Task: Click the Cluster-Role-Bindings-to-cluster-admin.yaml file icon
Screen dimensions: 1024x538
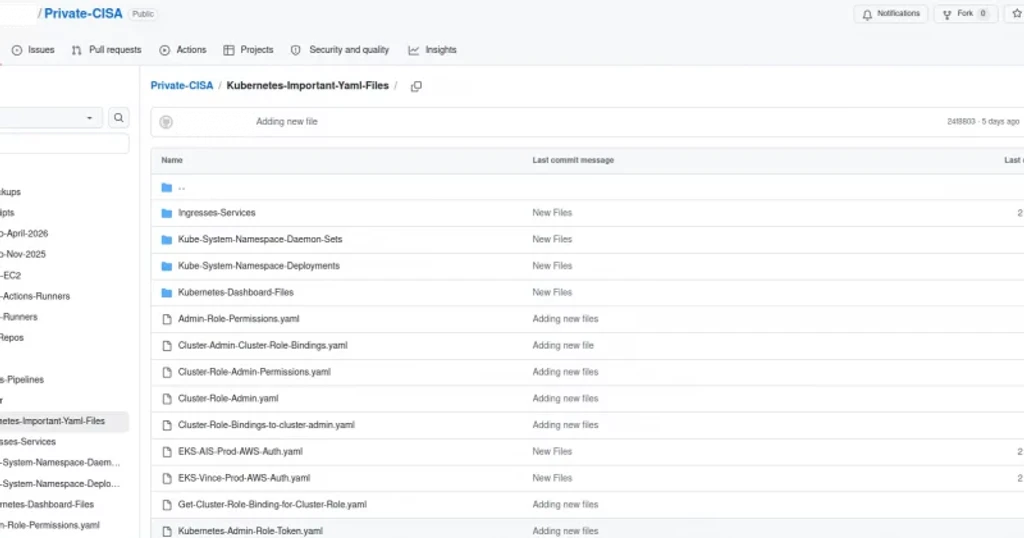Action: (x=167, y=425)
